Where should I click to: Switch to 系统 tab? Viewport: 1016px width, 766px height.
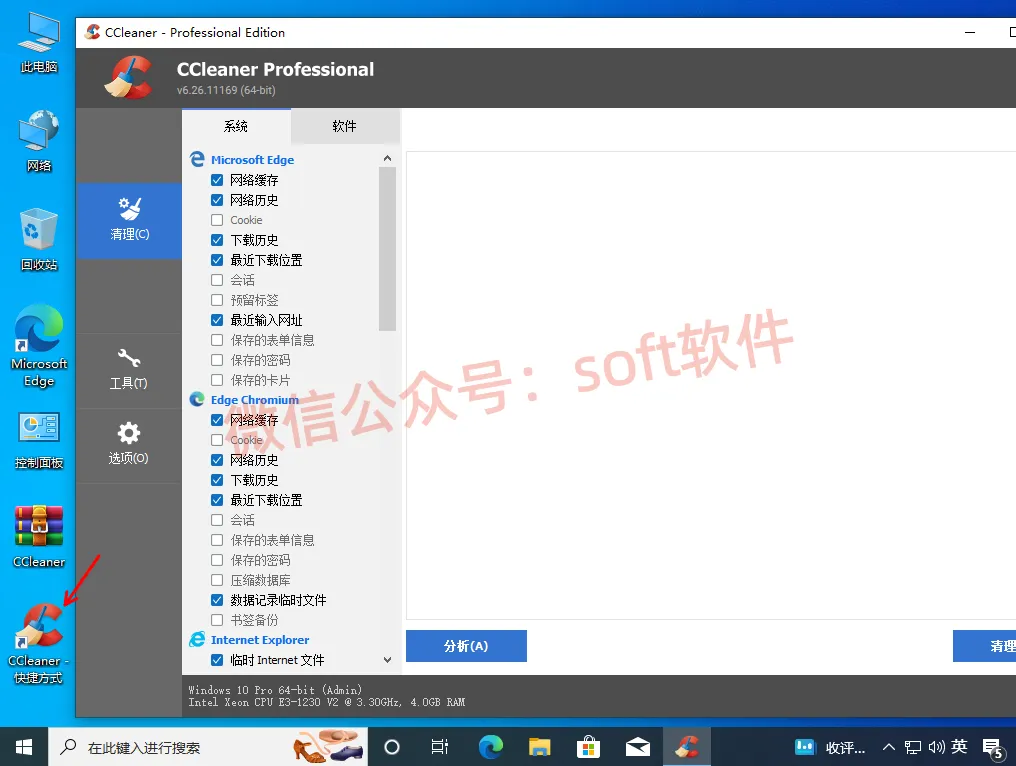(237, 126)
